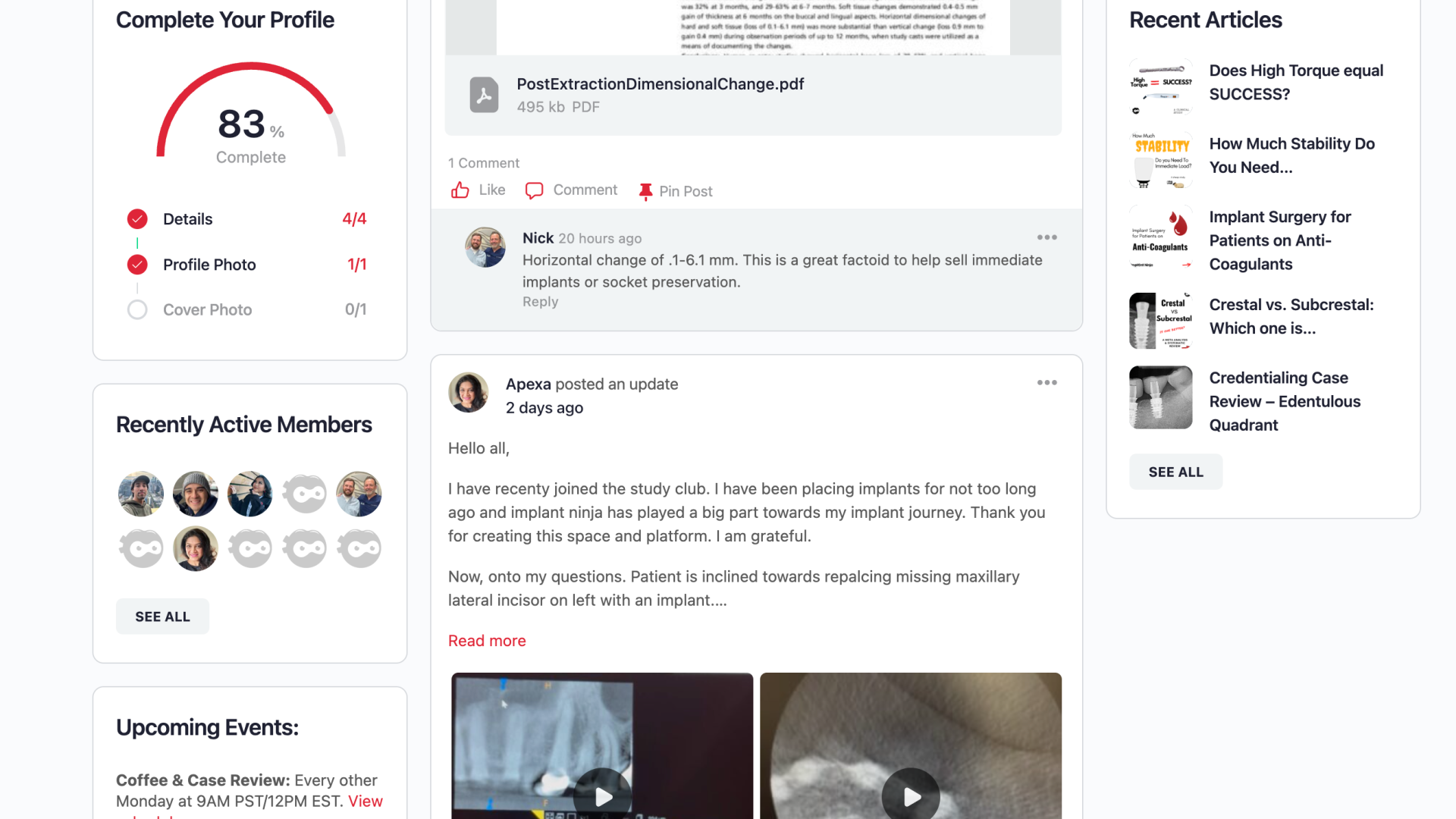Image resolution: width=1456 pixels, height=819 pixels.
Task: Click the 83% profile completion gauge
Action: (251, 114)
